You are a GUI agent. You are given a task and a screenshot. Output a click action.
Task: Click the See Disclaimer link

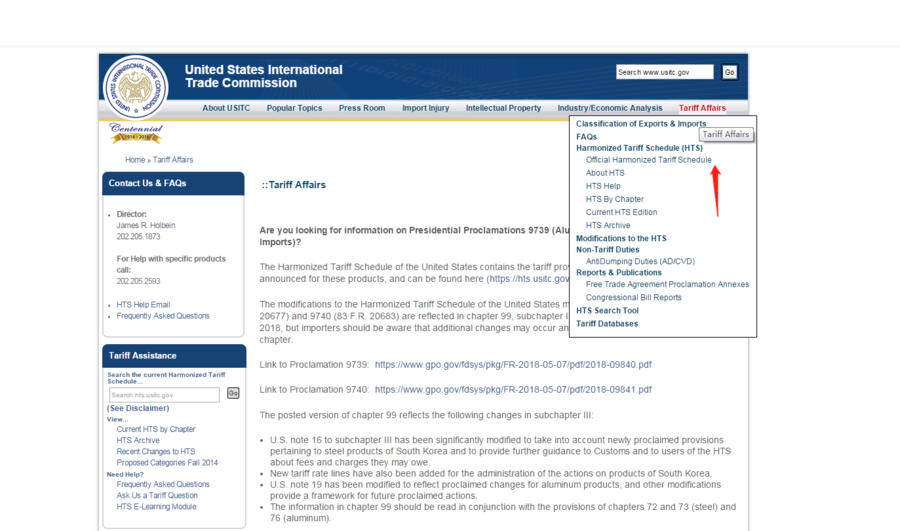138,408
